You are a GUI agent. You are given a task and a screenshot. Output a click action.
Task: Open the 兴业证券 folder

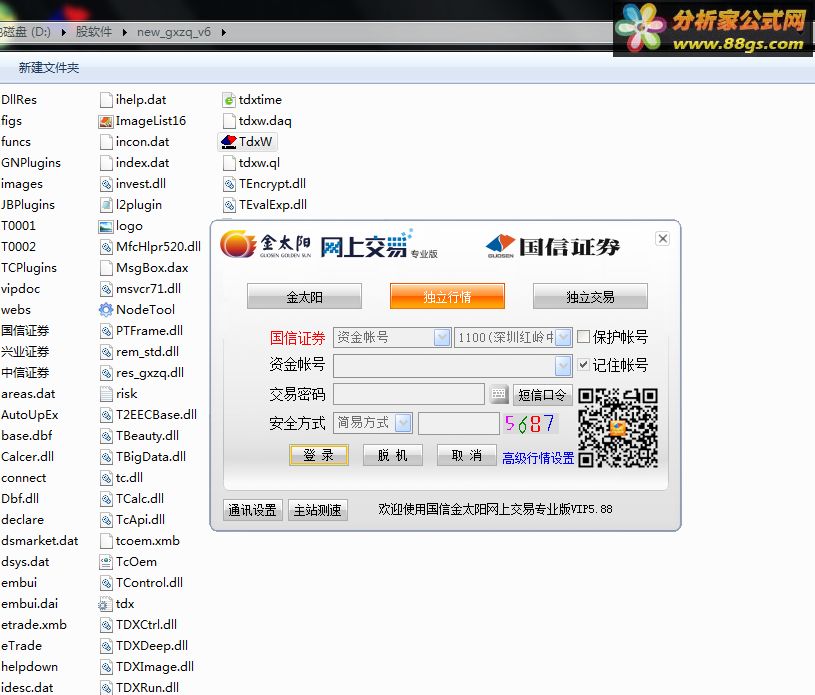pyautogui.click(x=25, y=352)
